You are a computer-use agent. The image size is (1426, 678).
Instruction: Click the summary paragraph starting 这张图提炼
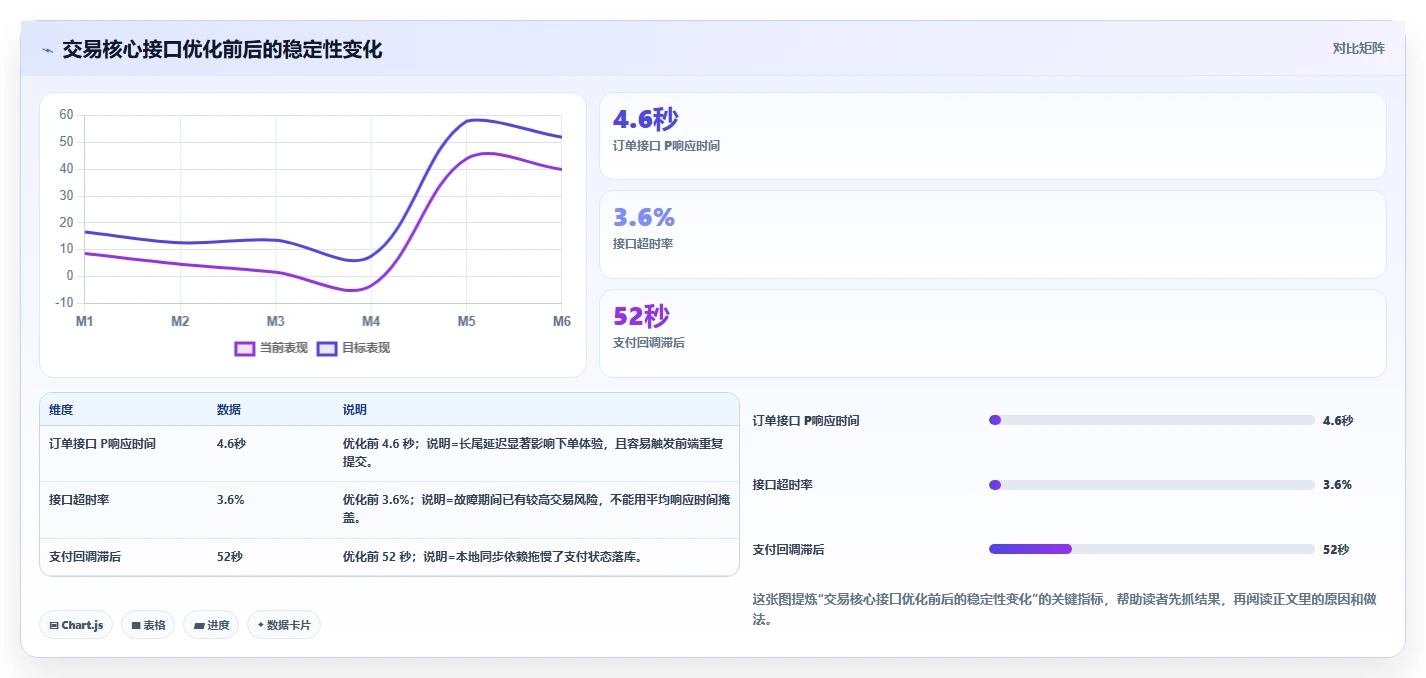(1064, 609)
